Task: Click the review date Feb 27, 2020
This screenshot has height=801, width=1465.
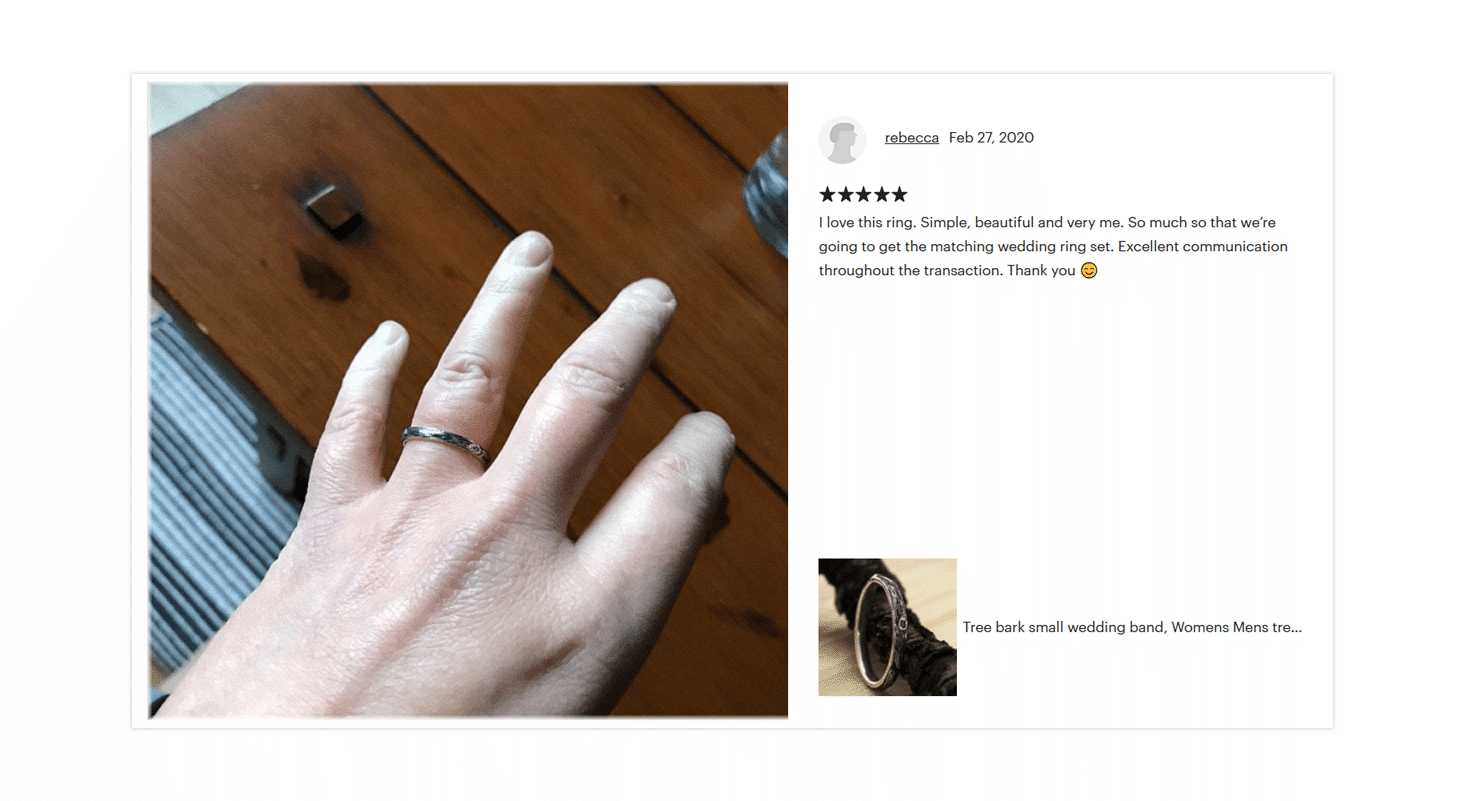Action: [x=991, y=137]
